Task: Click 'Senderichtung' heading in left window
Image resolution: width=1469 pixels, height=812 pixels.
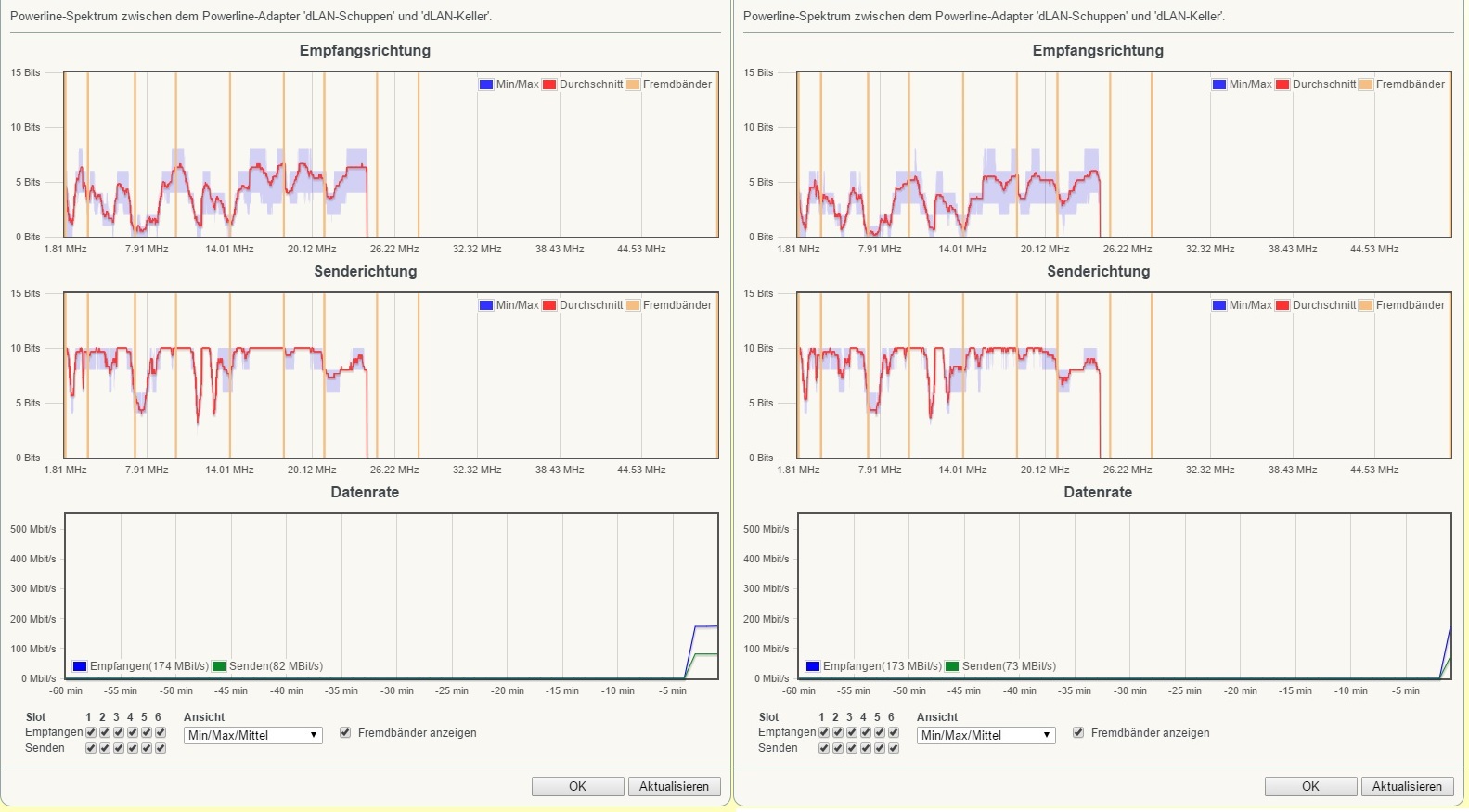Action: pyautogui.click(x=365, y=272)
